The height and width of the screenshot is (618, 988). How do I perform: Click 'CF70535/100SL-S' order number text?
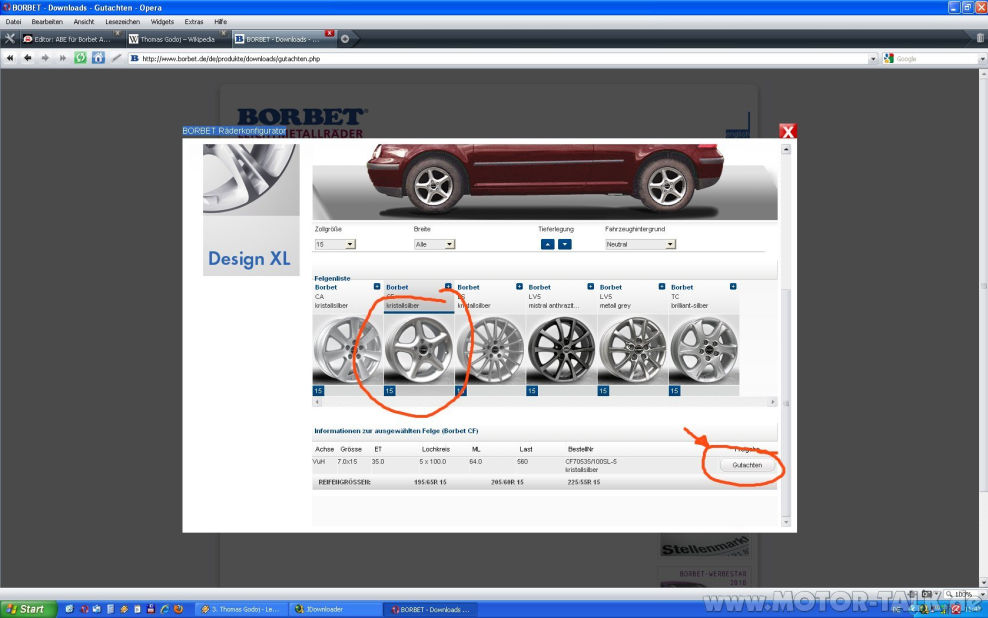coord(591,461)
